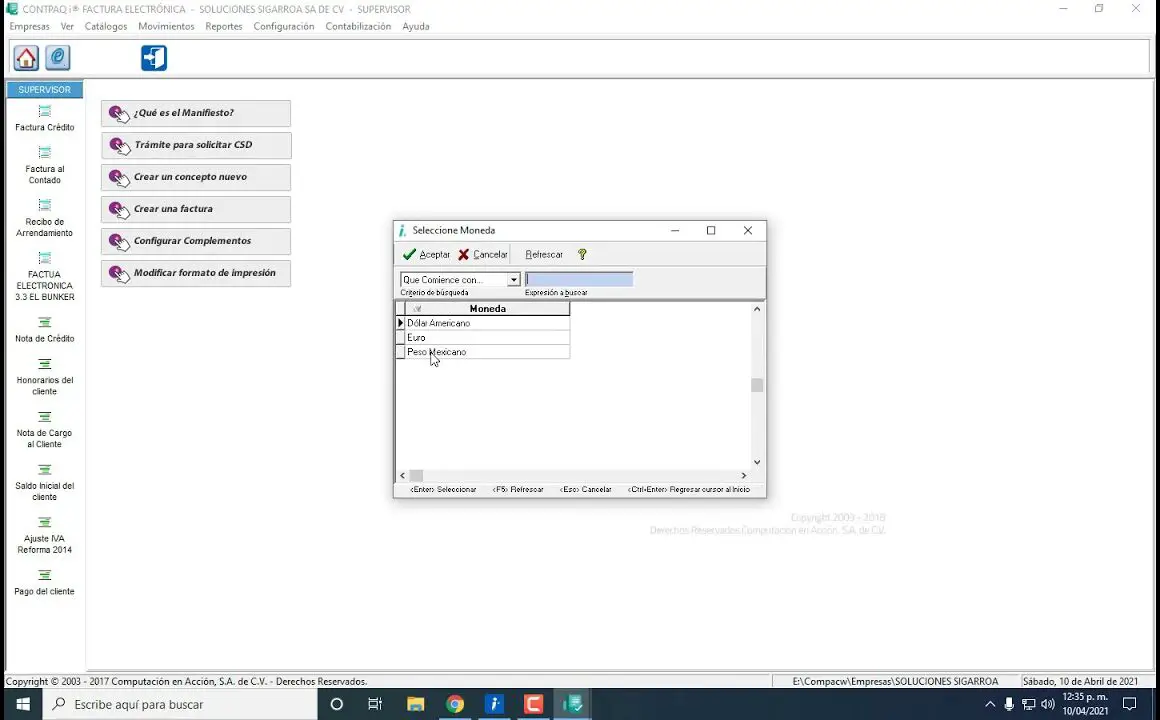This screenshot has width=1160, height=720.
Task: Select the Euro currency row
Action: click(x=487, y=337)
